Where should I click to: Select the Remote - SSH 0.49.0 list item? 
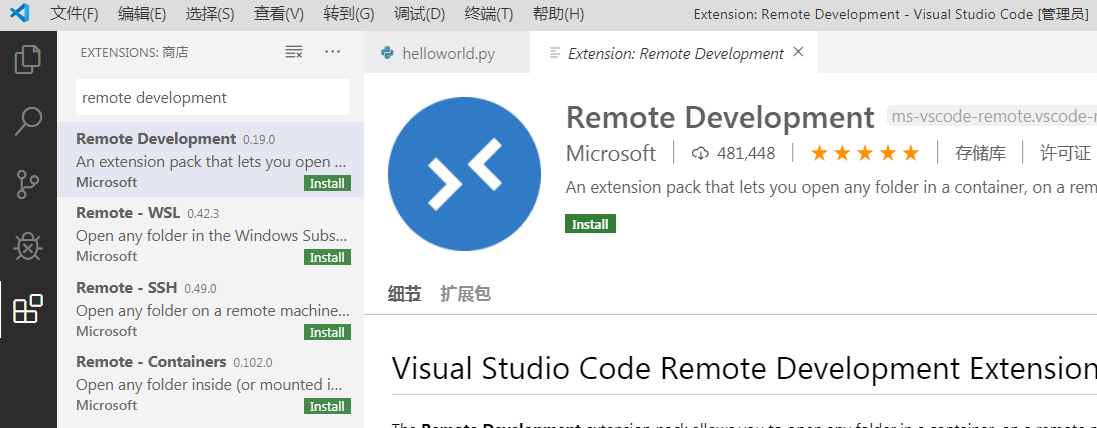click(210, 308)
